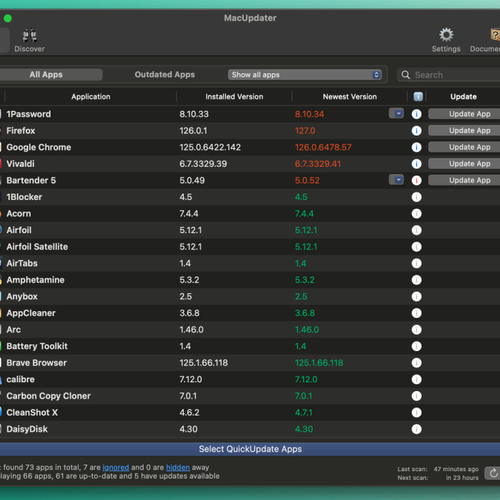Image resolution: width=500 pixels, height=500 pixels.
Task: Click the info icon for Battery Toolkit
Action: tap(416, 346)
